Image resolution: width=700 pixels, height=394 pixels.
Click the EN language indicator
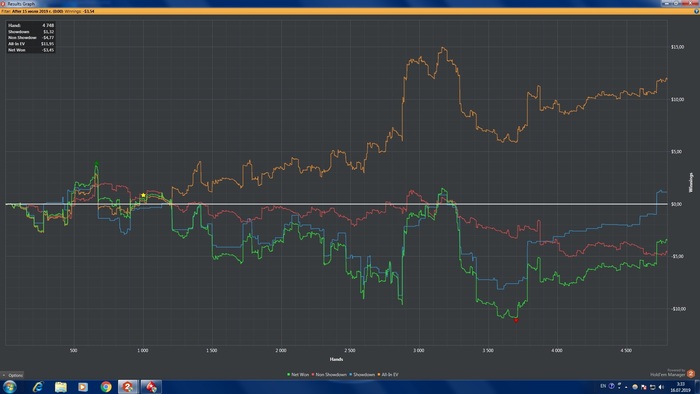603,386
